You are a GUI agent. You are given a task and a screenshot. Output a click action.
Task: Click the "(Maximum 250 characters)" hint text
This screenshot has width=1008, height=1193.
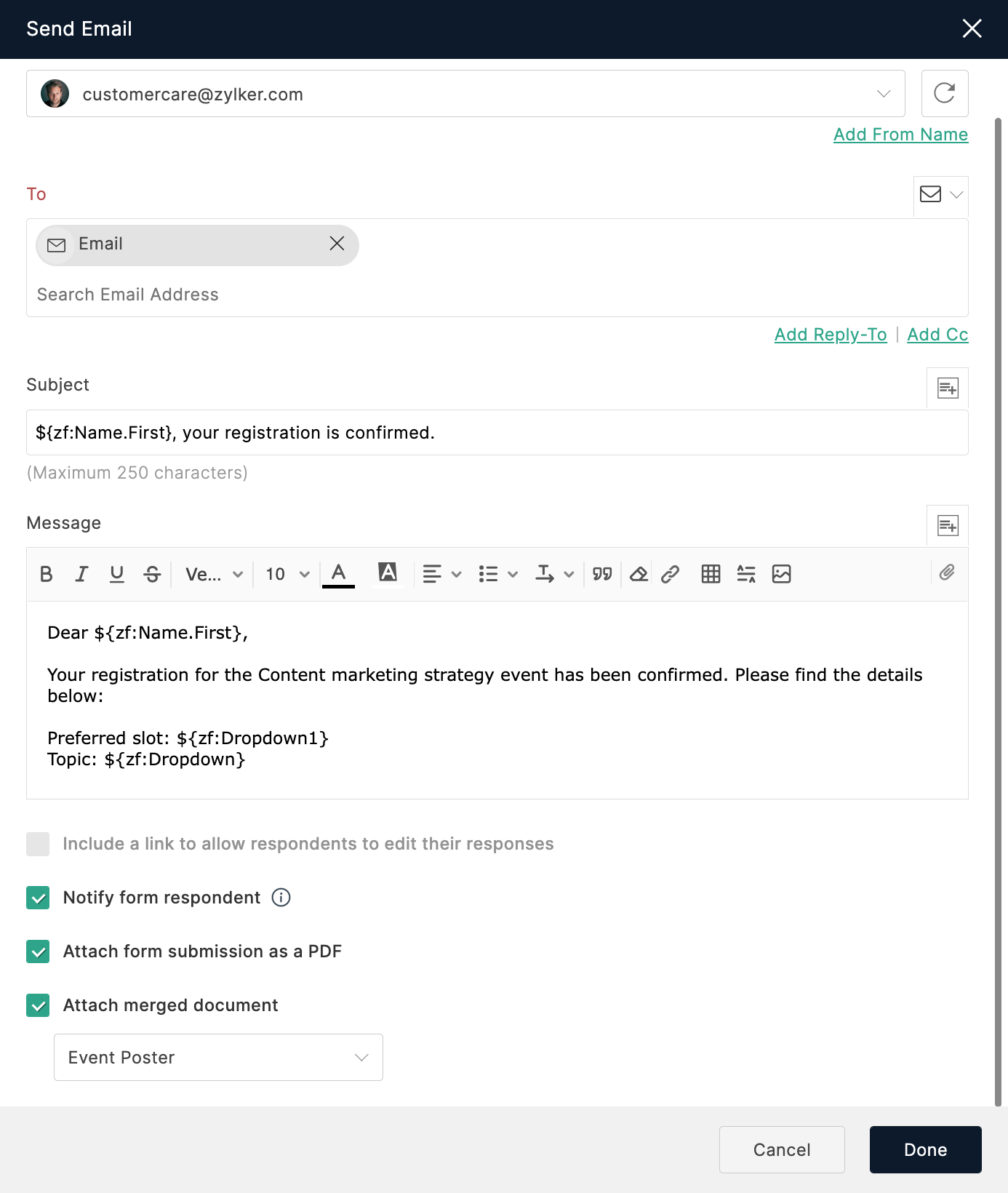pyautogui.click(x=137, y=473)
